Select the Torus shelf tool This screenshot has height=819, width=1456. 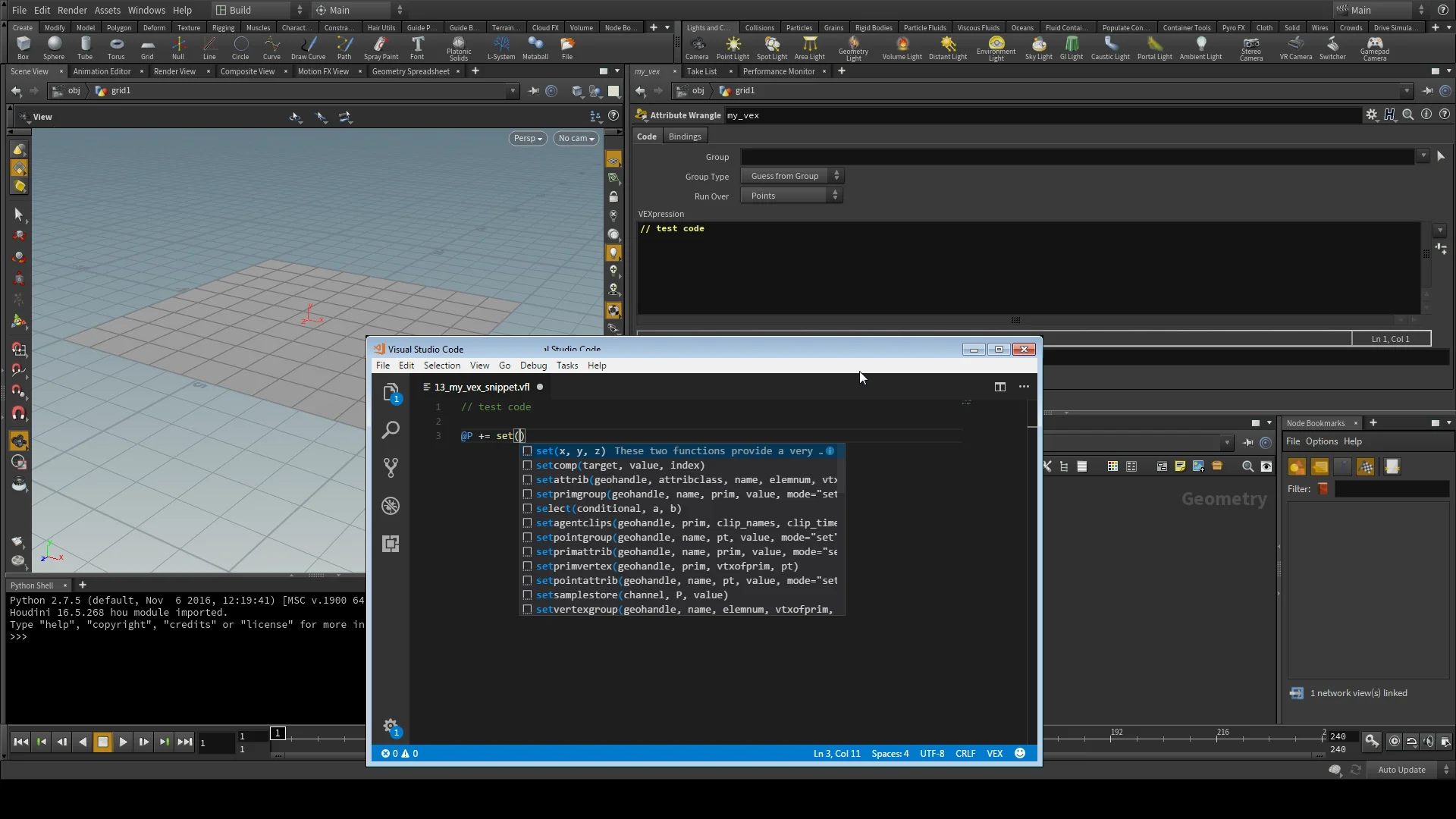coord(115,48)
